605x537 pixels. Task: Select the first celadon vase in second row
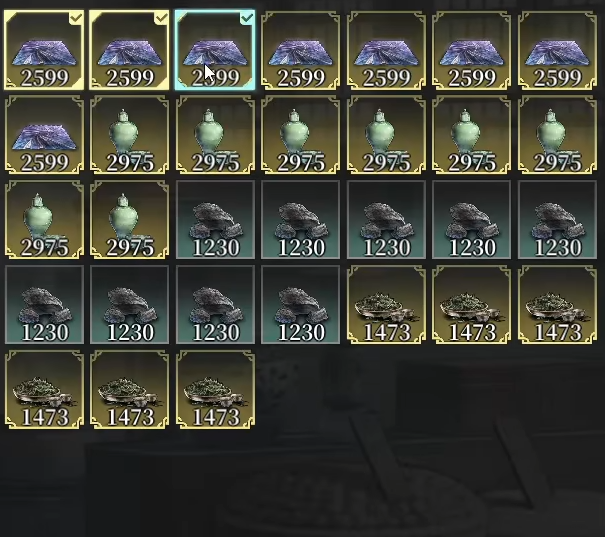click(129, 135)
